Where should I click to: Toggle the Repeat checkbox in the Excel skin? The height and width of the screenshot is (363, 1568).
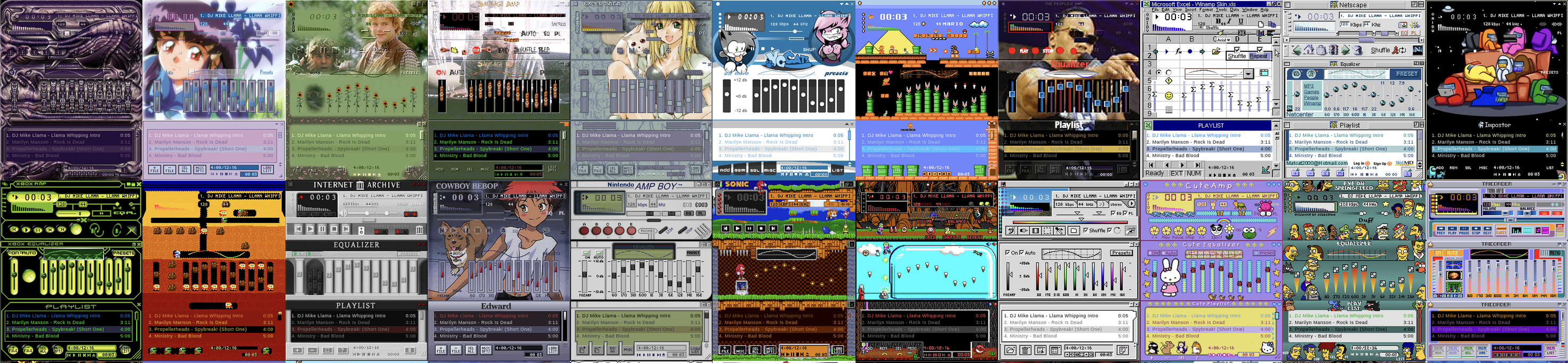pos(1260,50)
